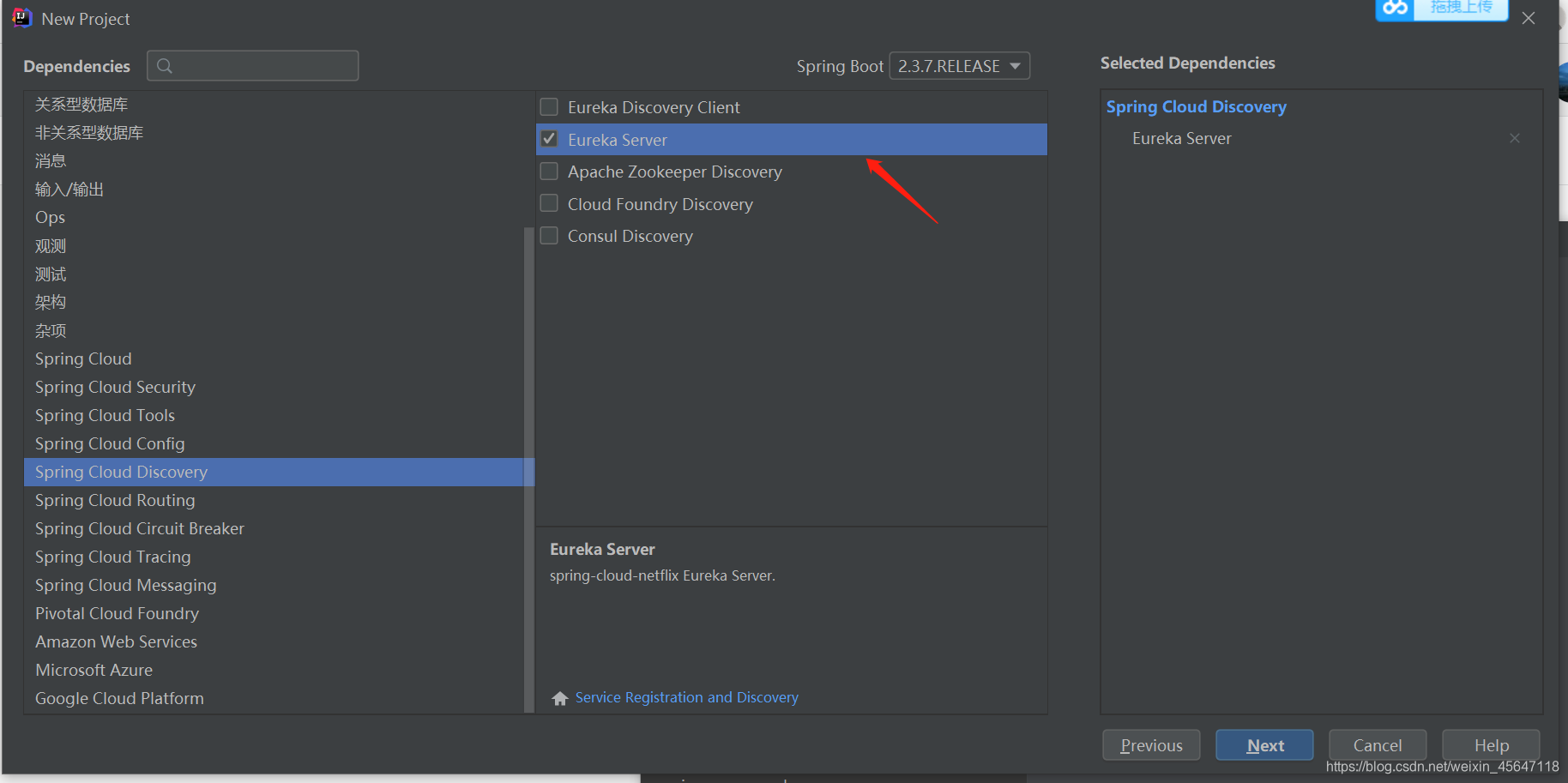Click the IntelliJ IDEA logo icon

tap(22, 18)
